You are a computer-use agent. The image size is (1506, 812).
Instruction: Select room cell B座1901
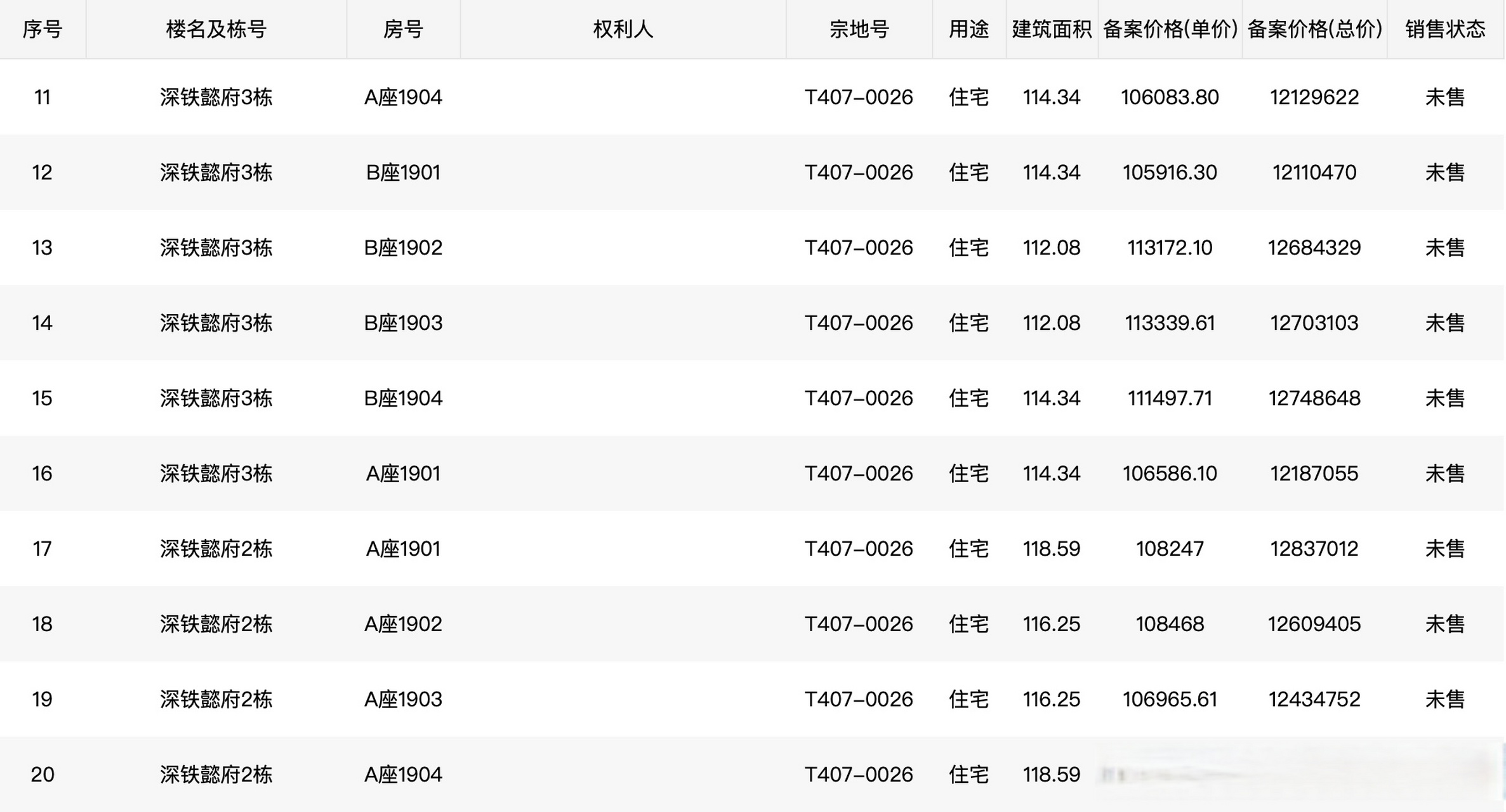(x=403, y=173)
